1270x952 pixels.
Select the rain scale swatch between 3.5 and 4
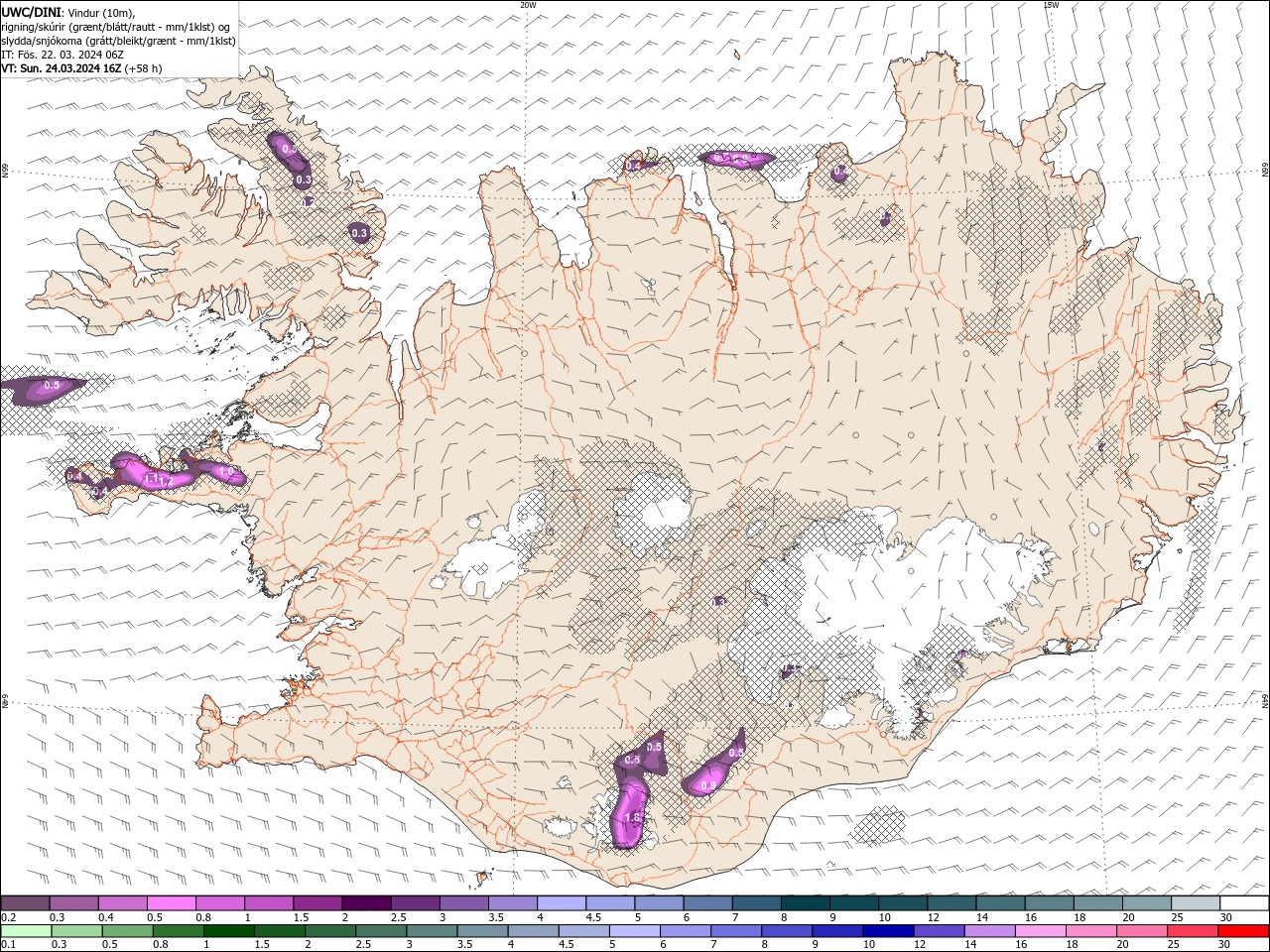(481, 931)
